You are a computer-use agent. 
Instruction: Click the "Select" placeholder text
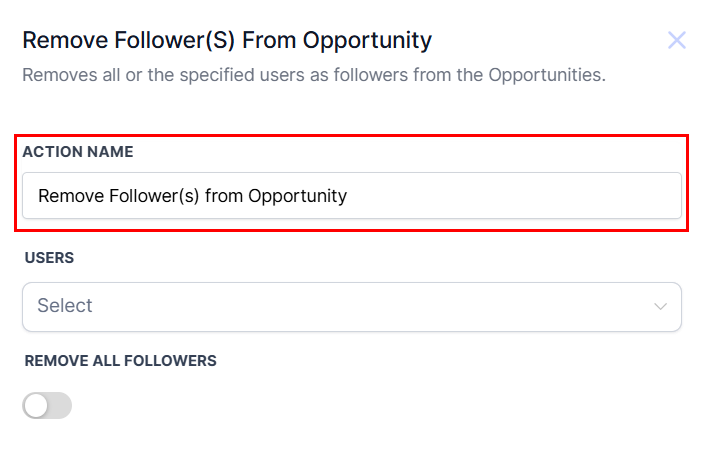[65, 306]
